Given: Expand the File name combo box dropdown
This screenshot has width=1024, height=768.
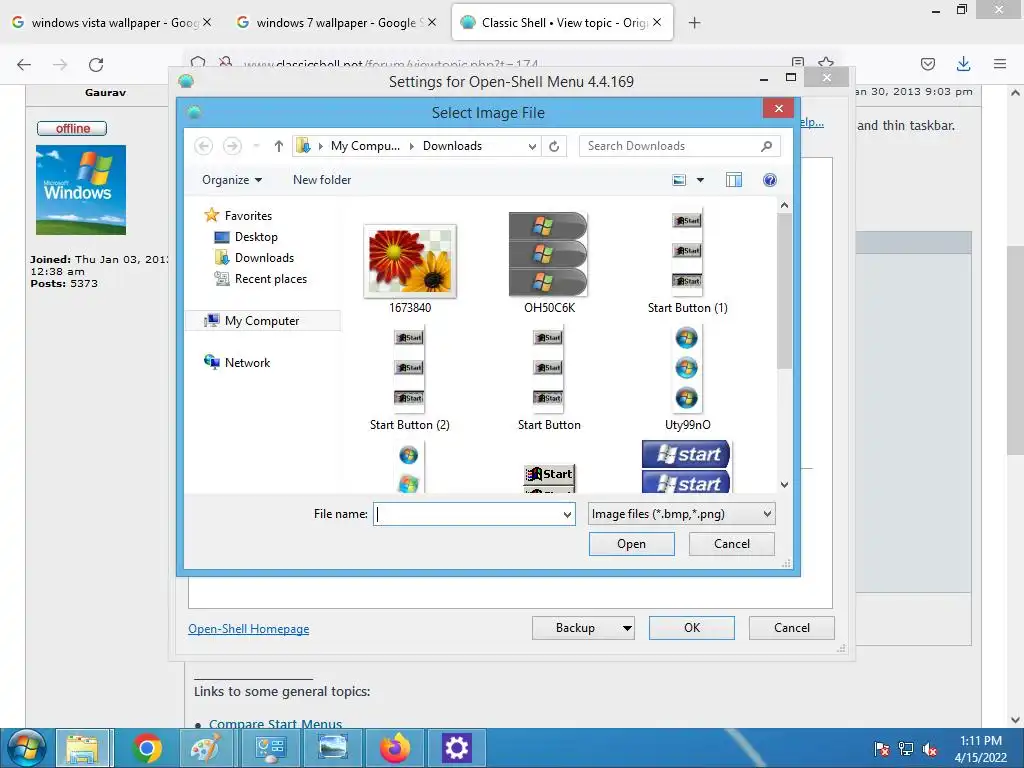Looking at the screenshot, I should tap(567, 515).
